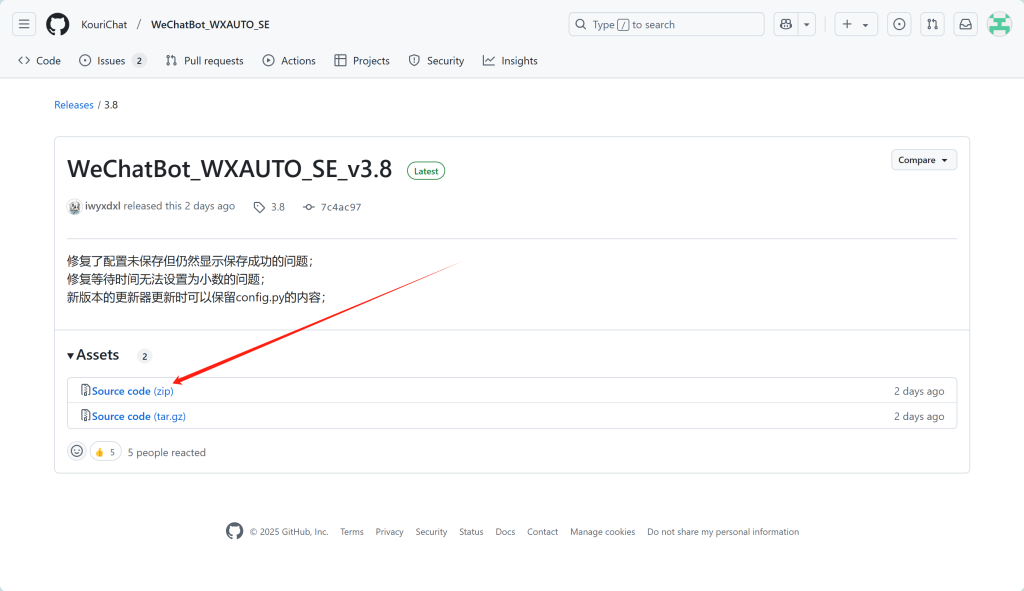Click the Issues count badge 2
Viewport: 1024px width, 591px height.
pyautogui.click(x=138, y=61)
